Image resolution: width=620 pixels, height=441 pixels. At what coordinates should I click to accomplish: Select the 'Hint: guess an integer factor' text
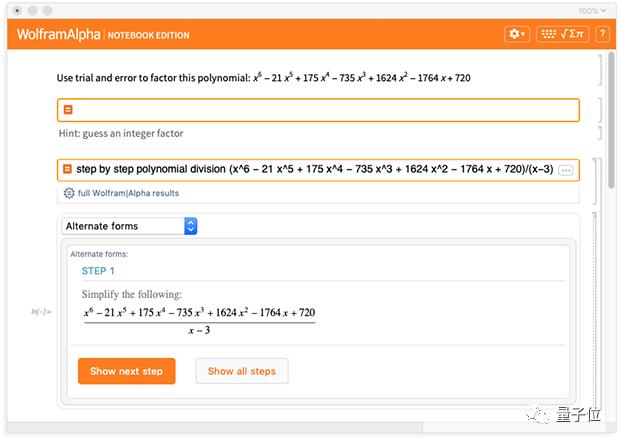point(121,133)
